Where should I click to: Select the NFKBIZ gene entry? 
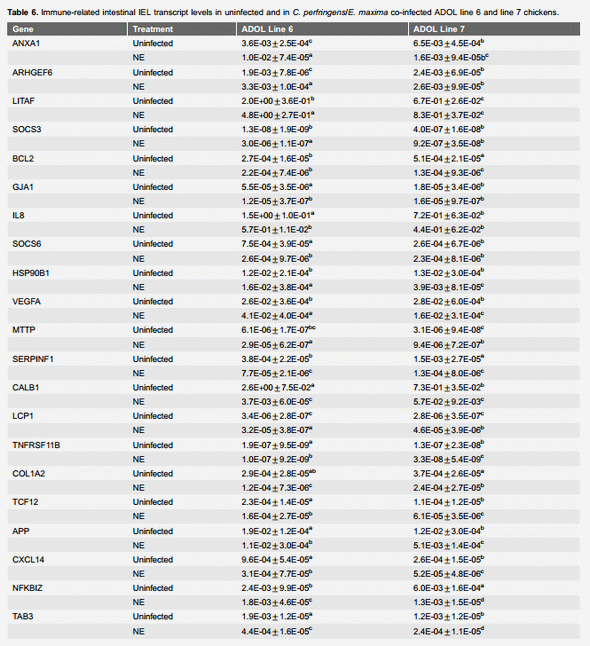pos(27,588)
